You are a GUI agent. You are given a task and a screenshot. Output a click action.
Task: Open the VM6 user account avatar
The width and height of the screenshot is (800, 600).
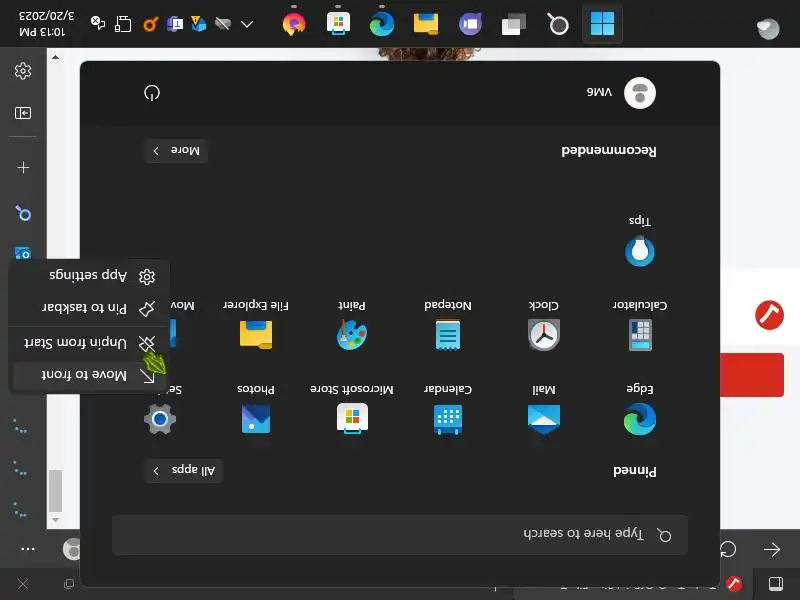click(x=640, y=93)
